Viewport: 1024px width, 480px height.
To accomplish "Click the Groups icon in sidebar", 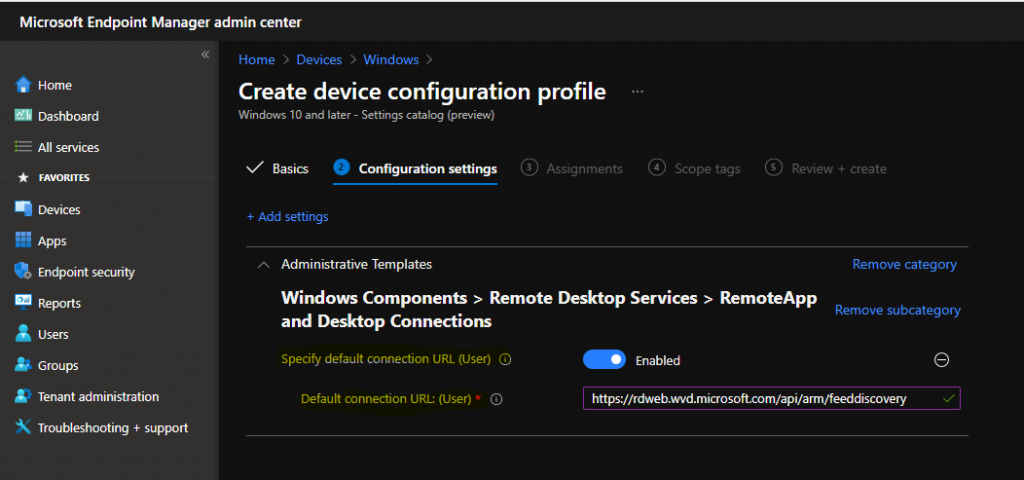I will point(23,365).
